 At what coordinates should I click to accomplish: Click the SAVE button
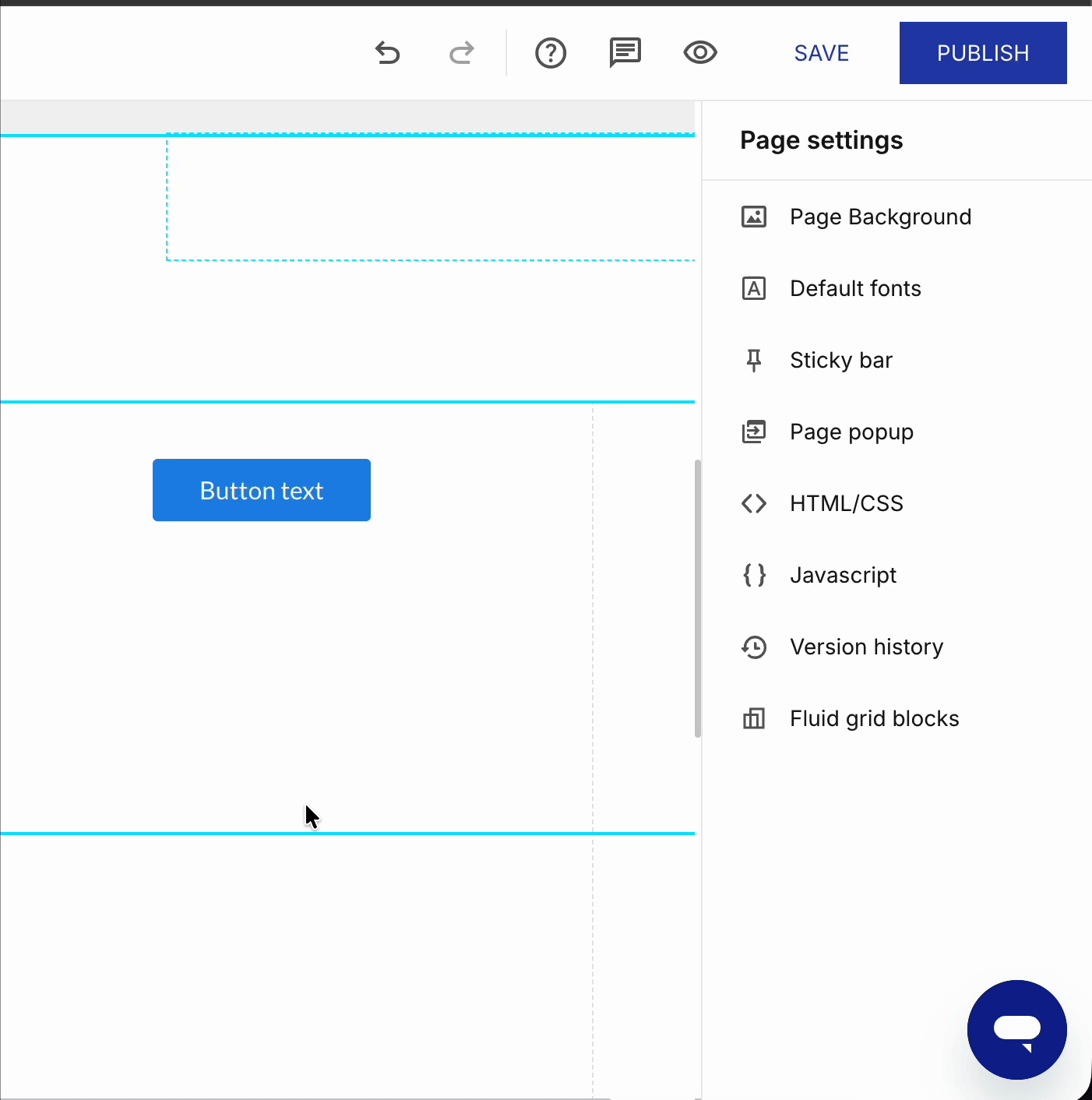(x=822, y=53)
